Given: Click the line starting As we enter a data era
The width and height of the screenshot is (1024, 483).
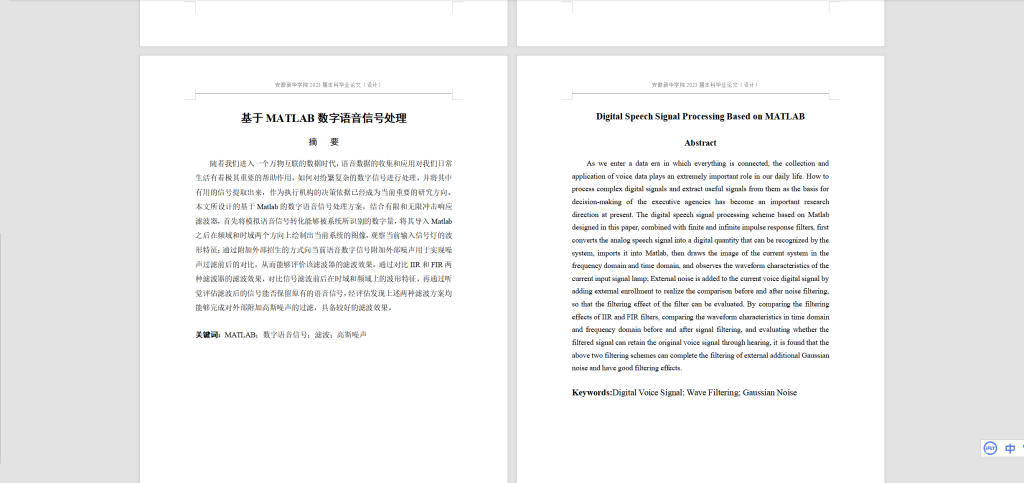Looking at the screenshot, I should pos(708,164).
